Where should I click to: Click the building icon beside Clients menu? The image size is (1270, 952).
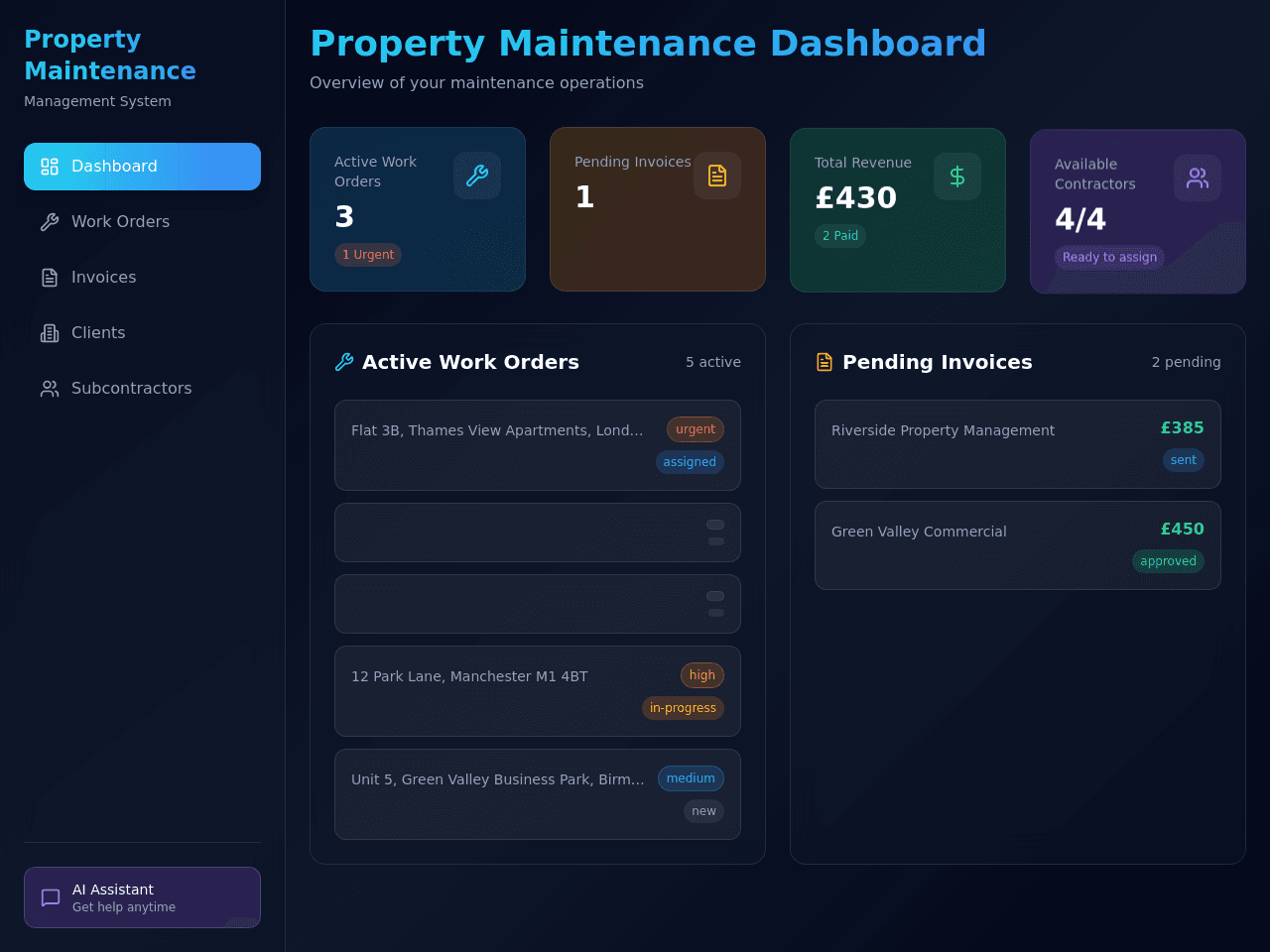point(50,333)
